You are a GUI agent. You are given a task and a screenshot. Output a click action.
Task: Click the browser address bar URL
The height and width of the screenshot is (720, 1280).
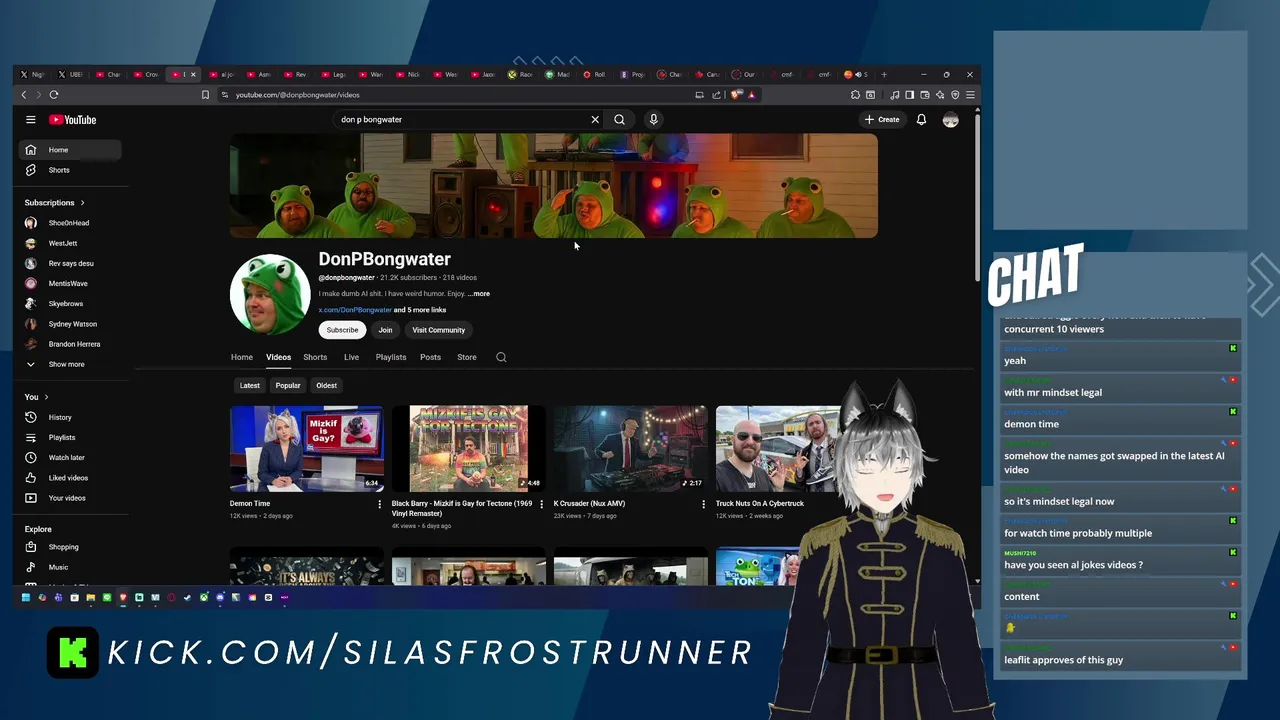[298, 95]
